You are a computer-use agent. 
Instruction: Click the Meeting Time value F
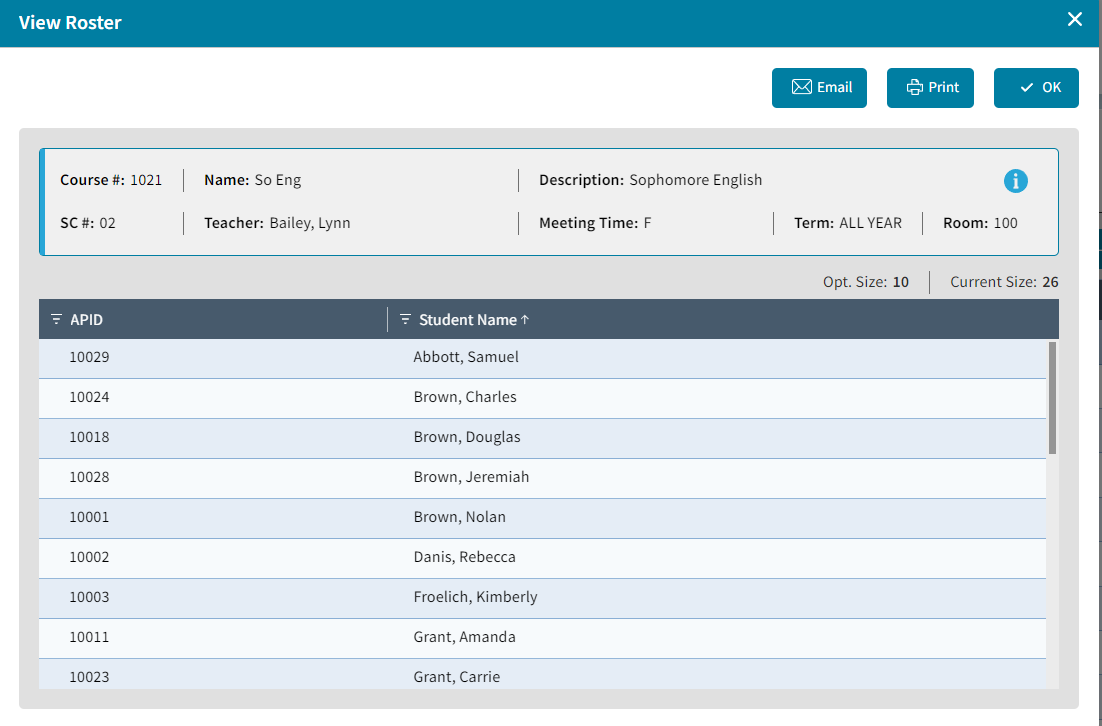[647, 223]
